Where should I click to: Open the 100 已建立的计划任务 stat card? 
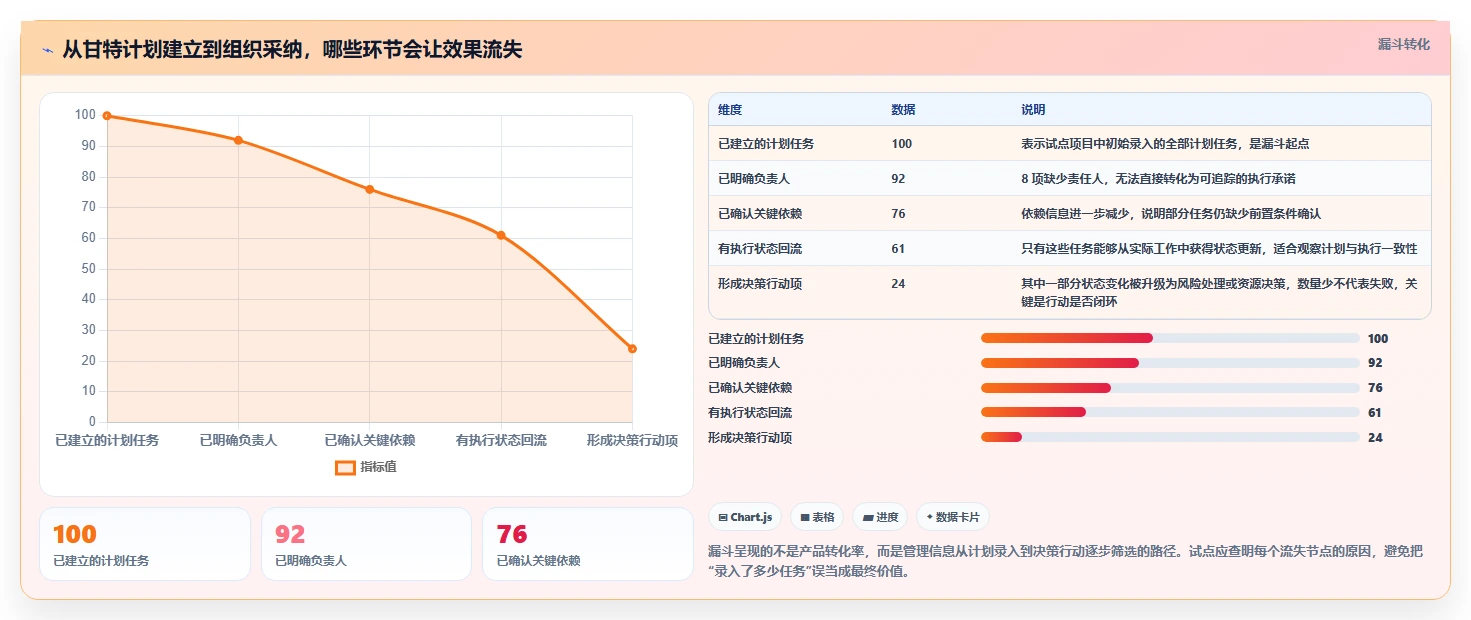[x=145, y=544]
